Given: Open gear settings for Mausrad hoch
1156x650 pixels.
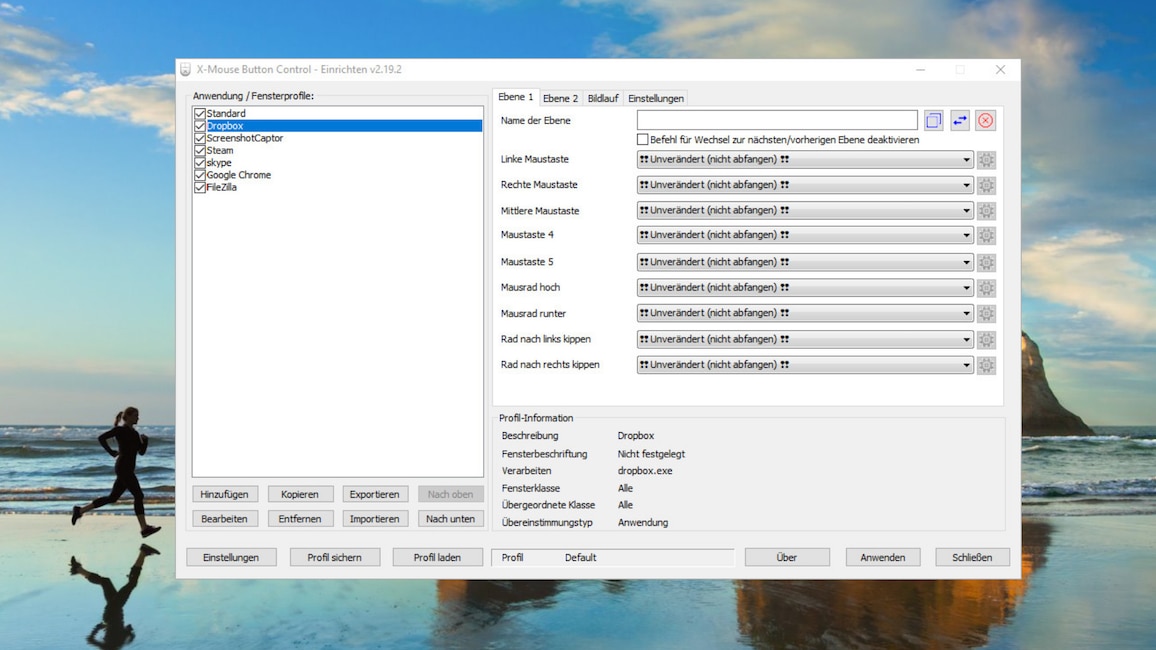Looking at the screenshot, I should 986,287.
